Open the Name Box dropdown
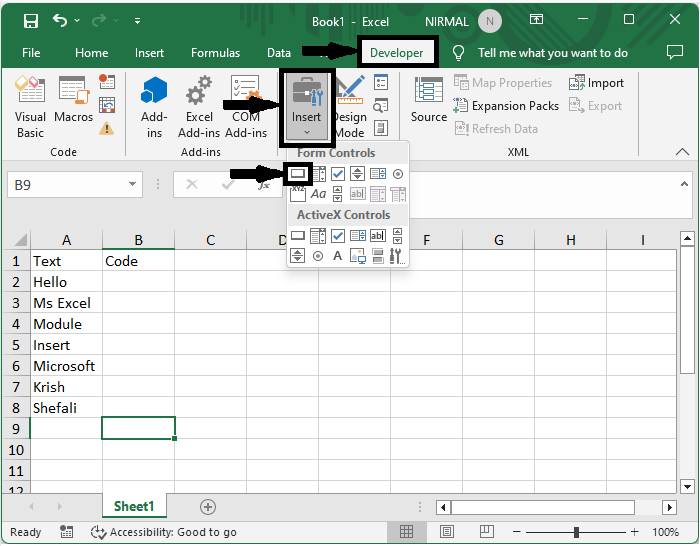Screen dimensions: 700x546 point(132,184)
